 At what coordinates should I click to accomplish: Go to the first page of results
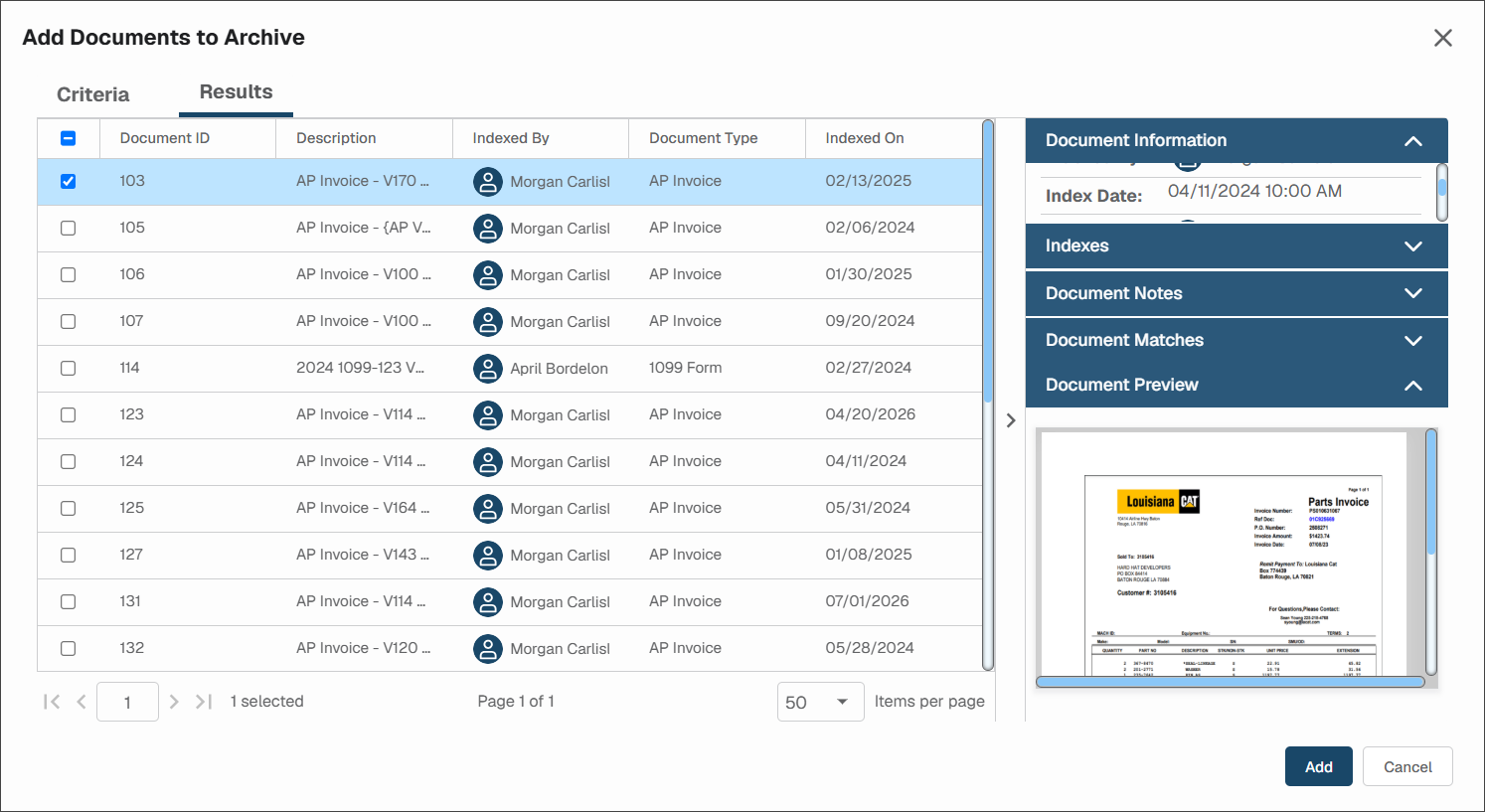[52, 702]
